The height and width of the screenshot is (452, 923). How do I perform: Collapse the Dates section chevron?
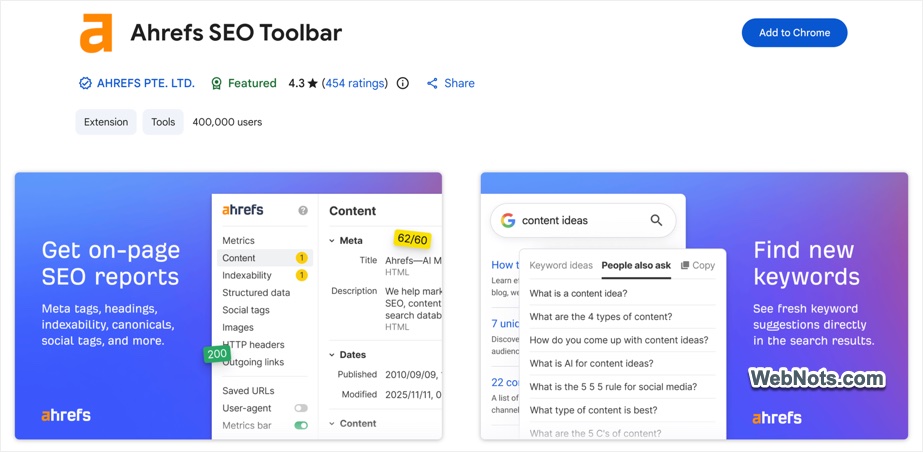(332, 355)
